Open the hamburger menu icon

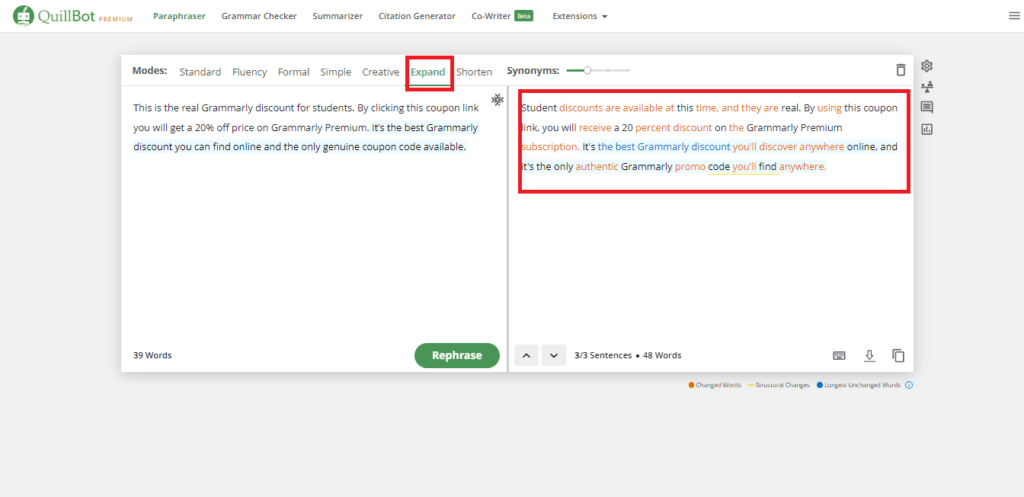pyautogui.click(x=1014, y=16)
